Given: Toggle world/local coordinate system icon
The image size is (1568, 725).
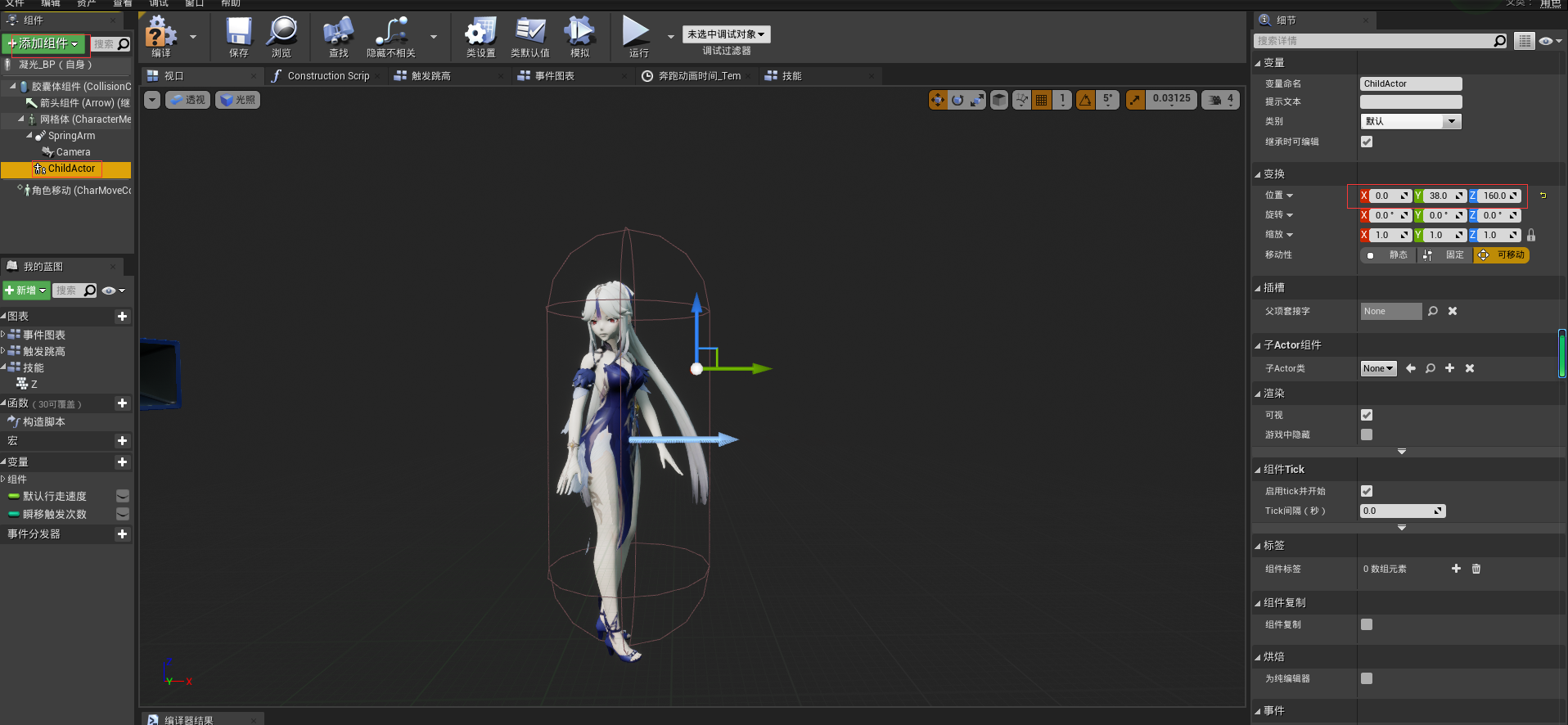Looking at the screenshot, I should (1021, 100).
